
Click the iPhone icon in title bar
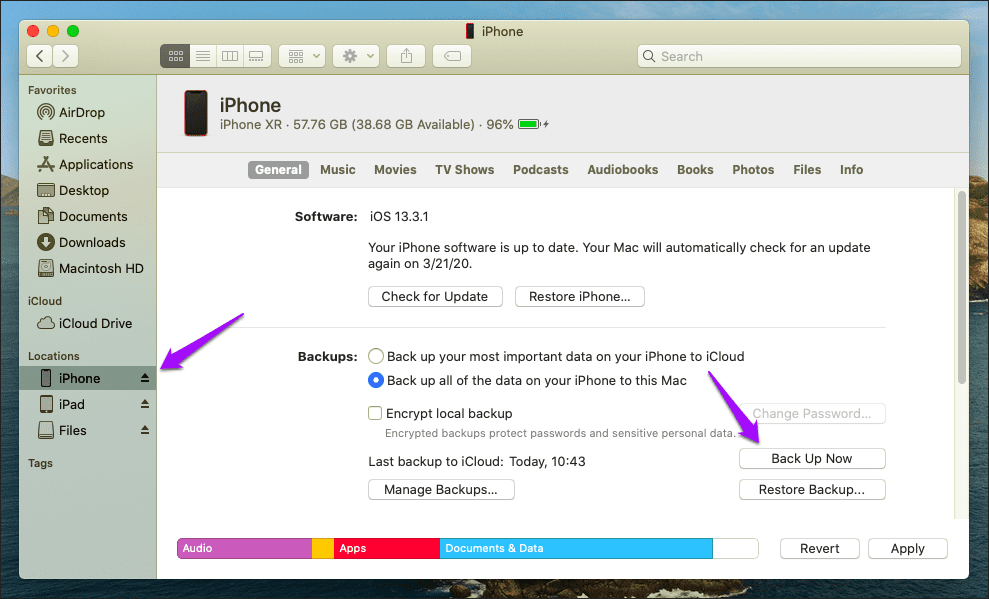click(470, 31)
